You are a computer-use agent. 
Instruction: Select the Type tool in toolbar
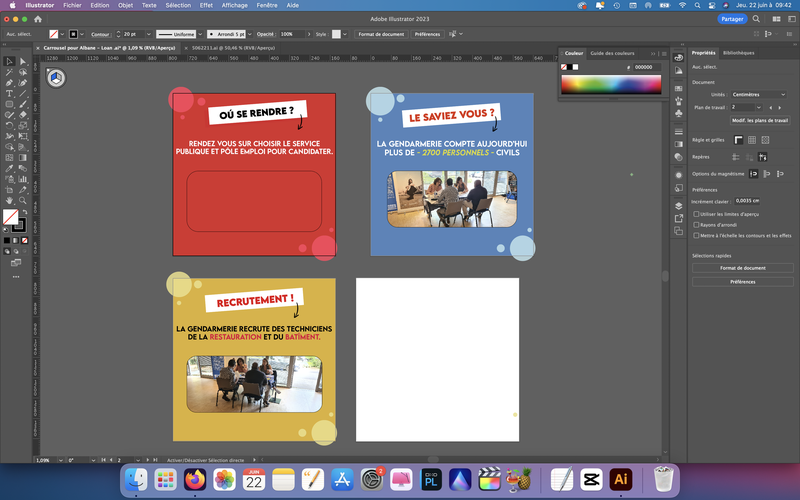point(9,93)
